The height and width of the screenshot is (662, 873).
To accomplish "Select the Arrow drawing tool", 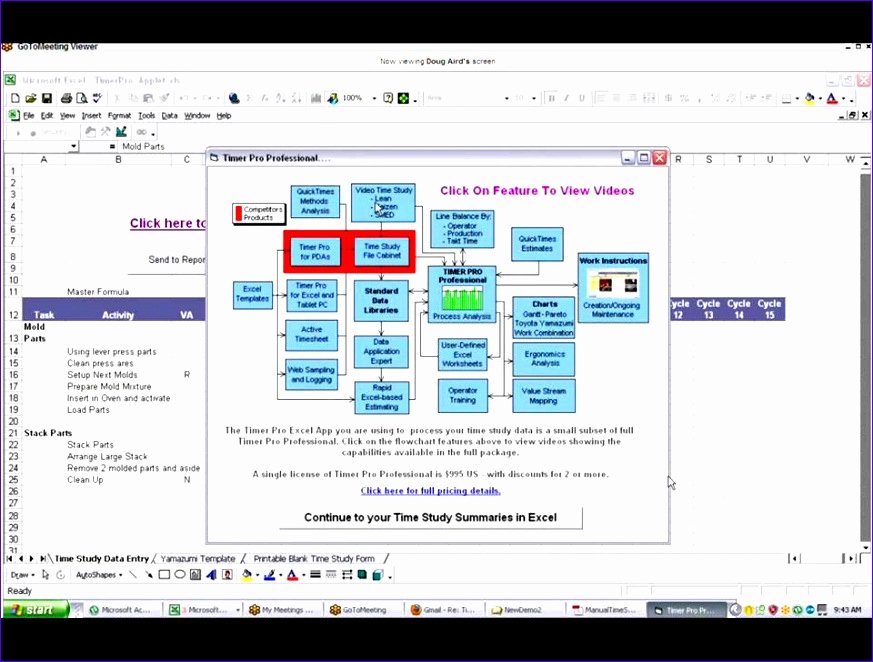I will tap(148, 575).
